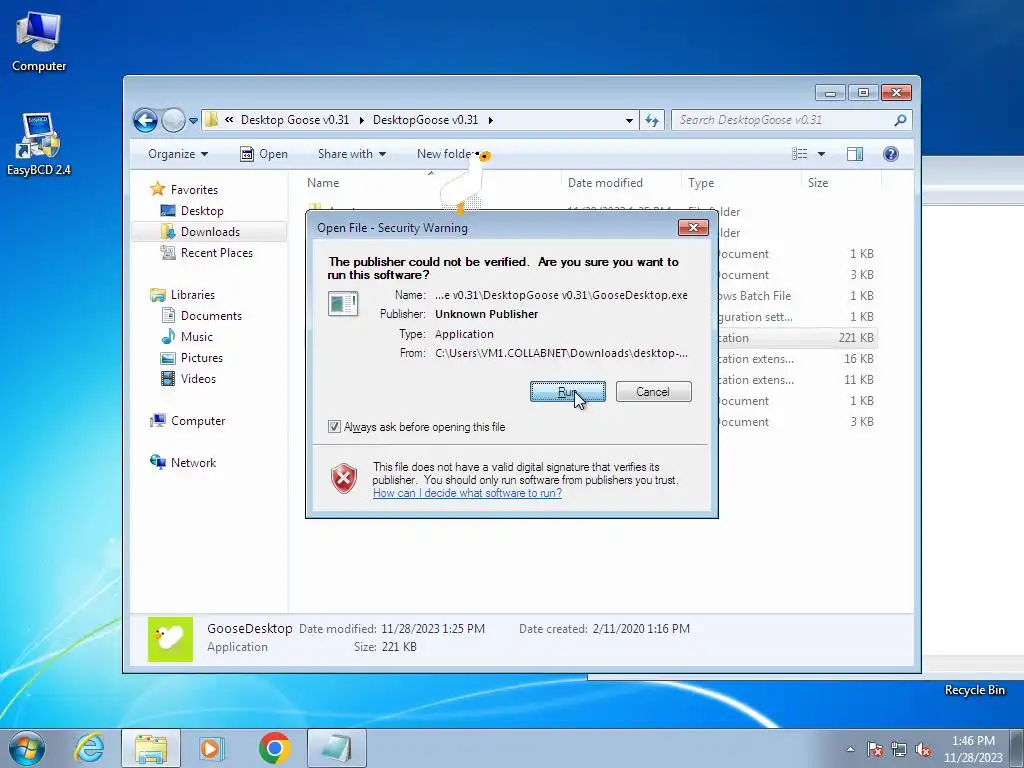The height and width of the screenshot is (768, 1024).
Task: Select Computer in navigation pane
Action: pos(198,421)
